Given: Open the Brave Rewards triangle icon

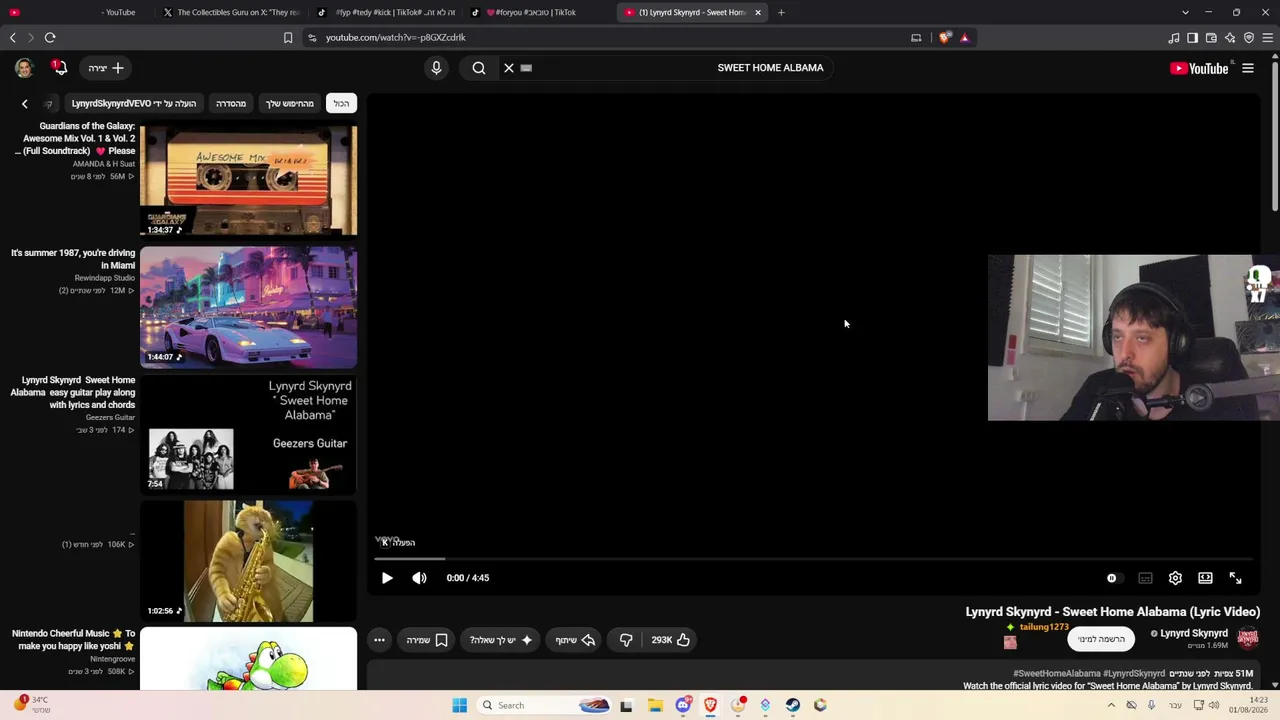Looking at the screenshot, I should tap(965, 38).
